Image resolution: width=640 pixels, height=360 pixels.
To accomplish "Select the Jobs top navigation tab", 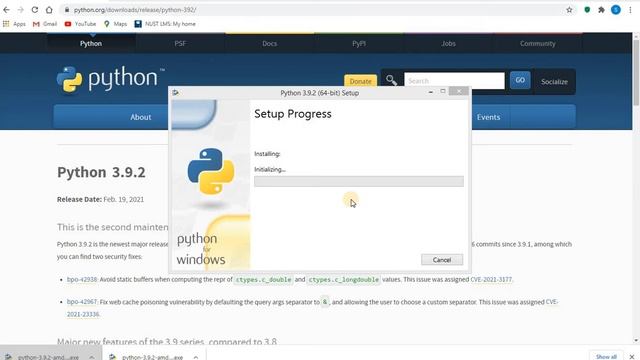I will click(448, 43).
